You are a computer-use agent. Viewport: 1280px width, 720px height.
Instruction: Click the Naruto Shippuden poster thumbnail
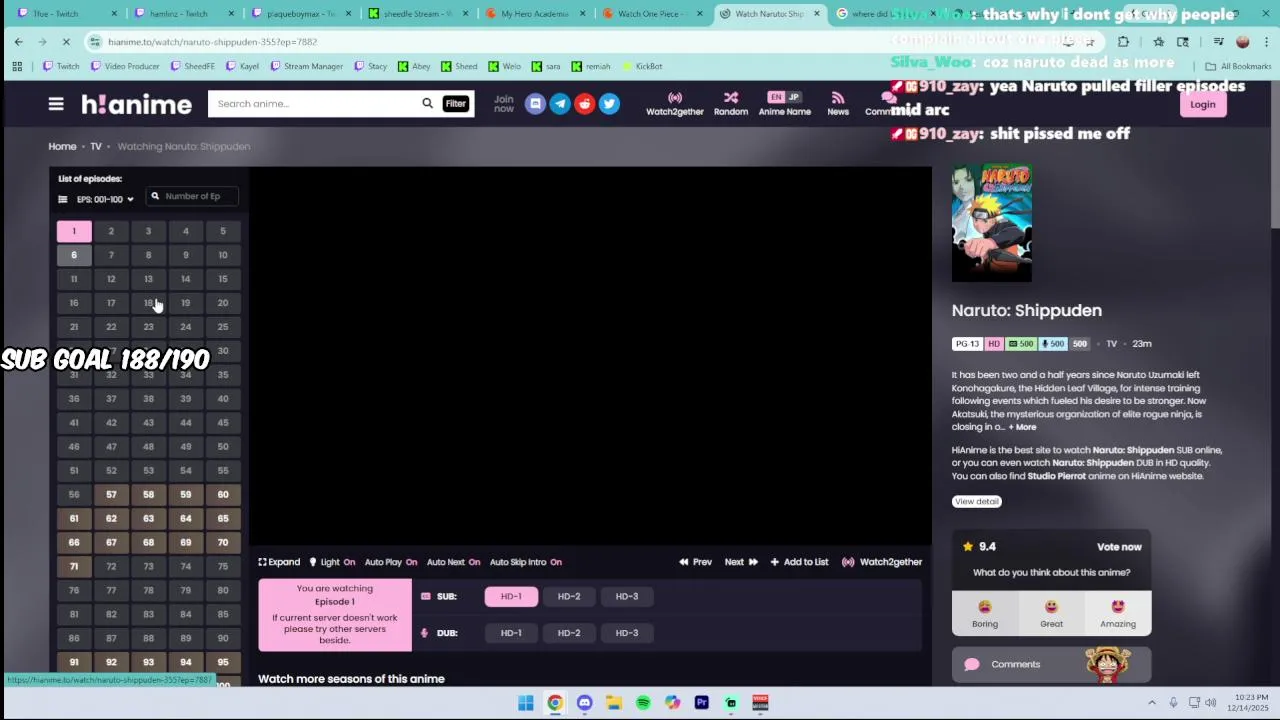click(x=991, y=223)
